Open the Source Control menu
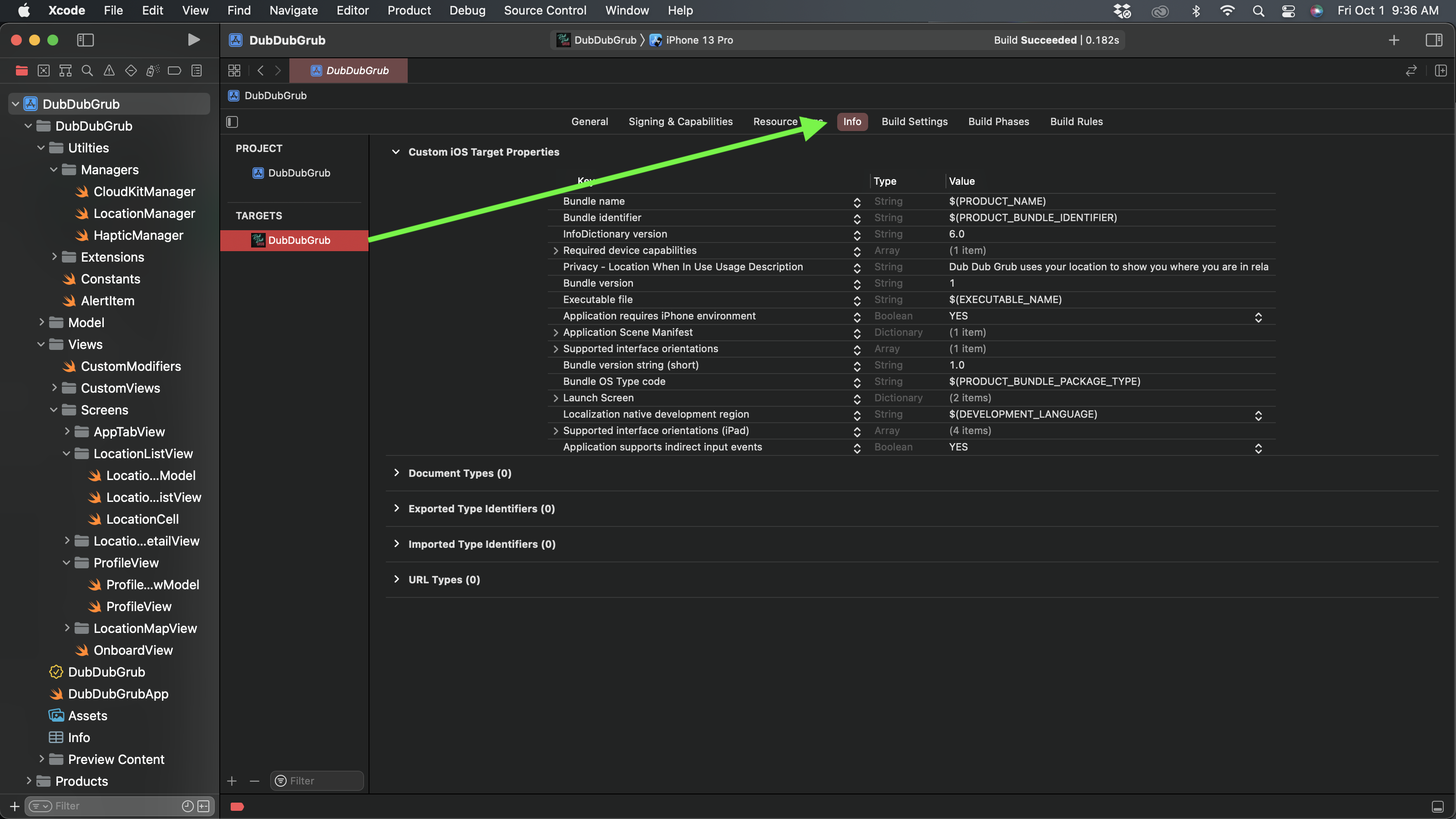Viewport: 1456px width, 819px height. click(x=545, y=11)
